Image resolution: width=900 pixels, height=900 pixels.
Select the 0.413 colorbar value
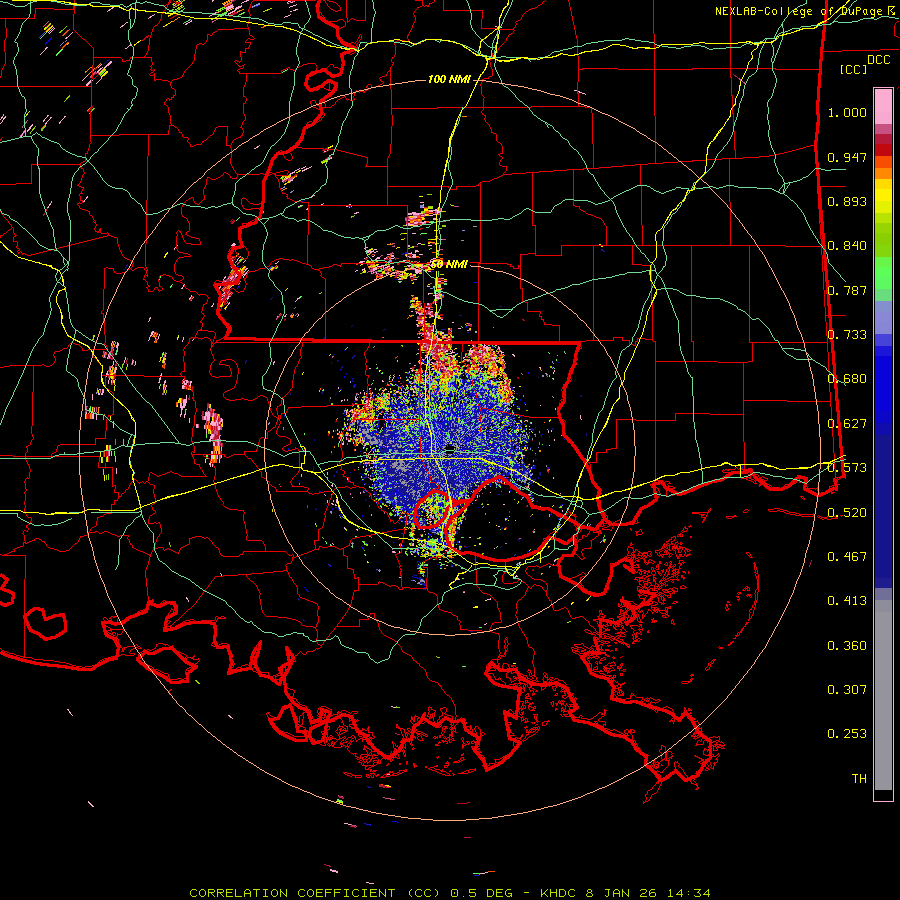(847, 601)
